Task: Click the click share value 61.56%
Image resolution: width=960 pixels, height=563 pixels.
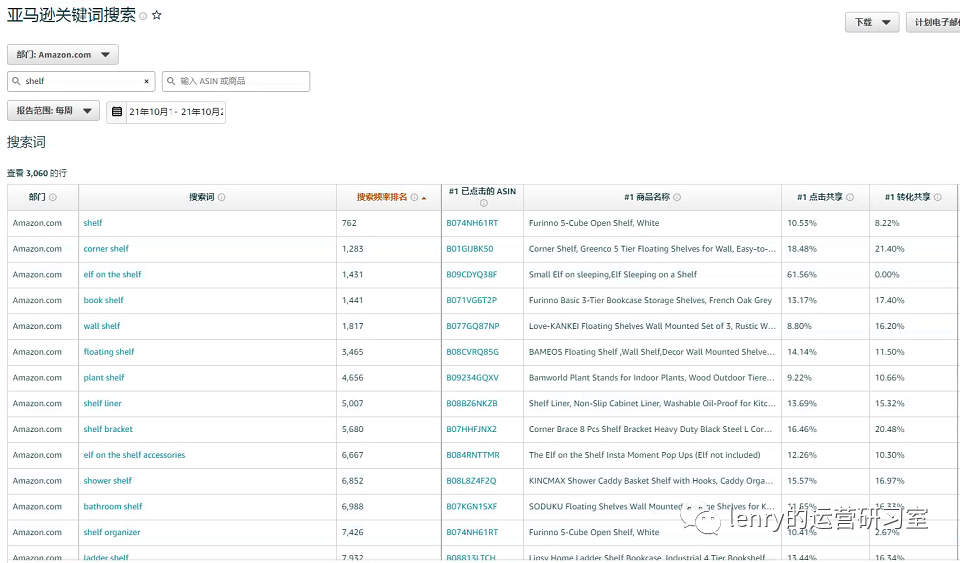Action: point(802,274)
